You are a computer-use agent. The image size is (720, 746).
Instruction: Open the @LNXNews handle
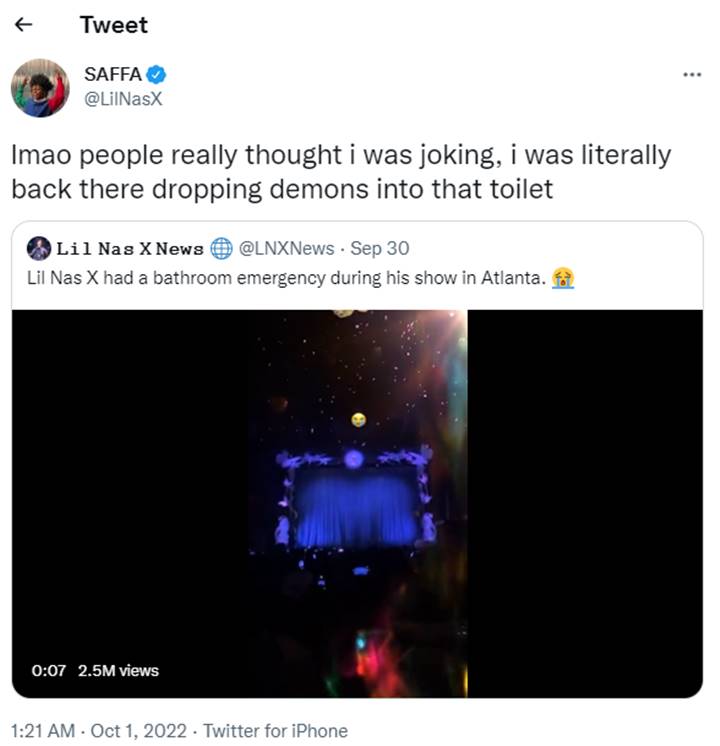(x=286, y=248)
